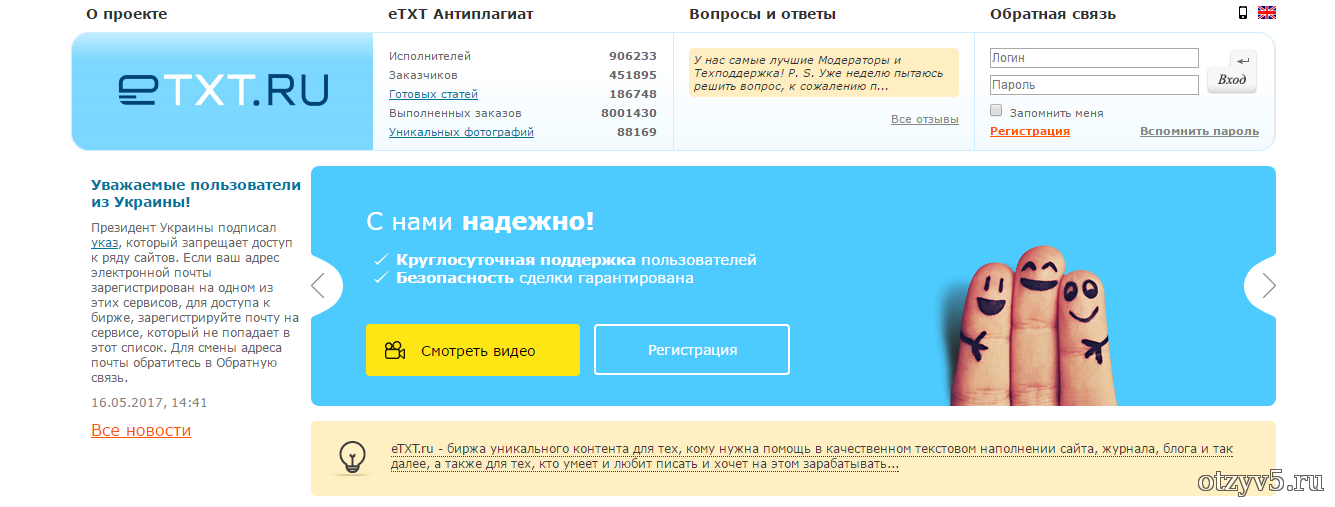
Task: Click the eTXT.RU logo
Action: click(223, 91)
